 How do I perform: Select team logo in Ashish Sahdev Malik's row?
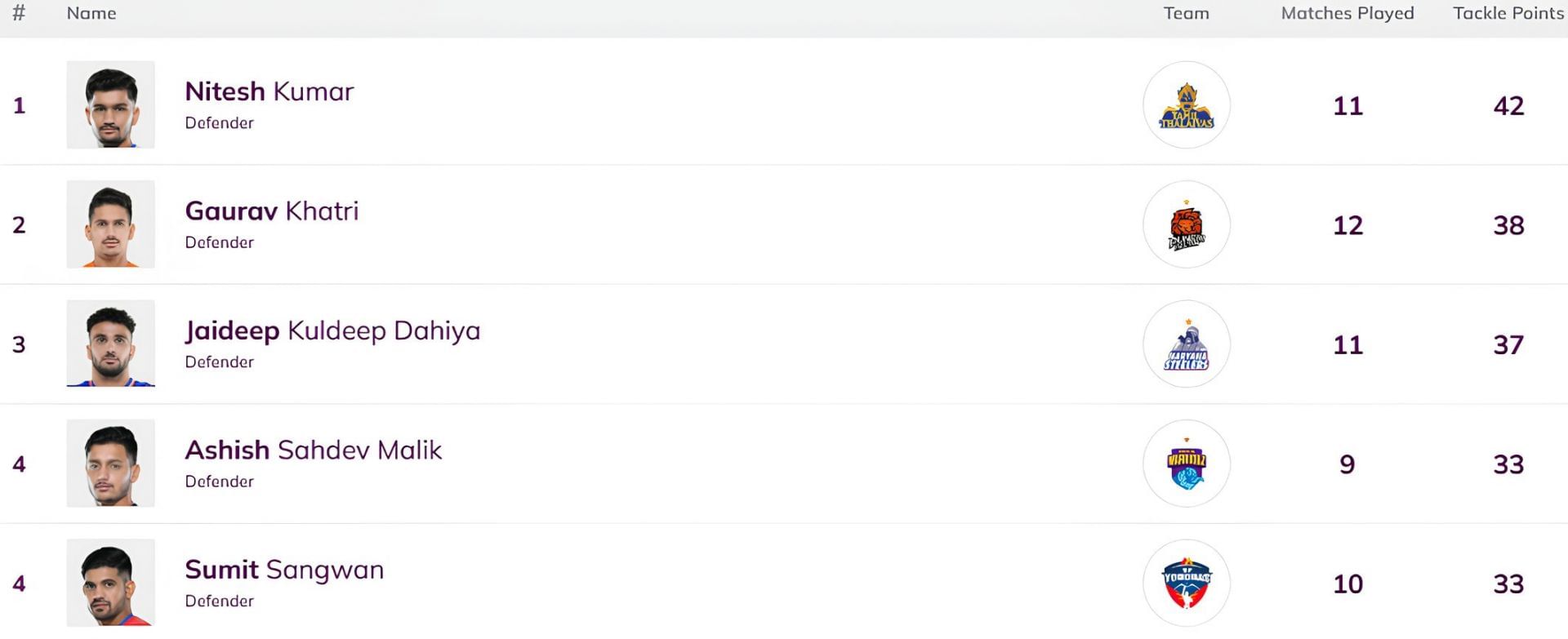click(x=1186, y=464)
